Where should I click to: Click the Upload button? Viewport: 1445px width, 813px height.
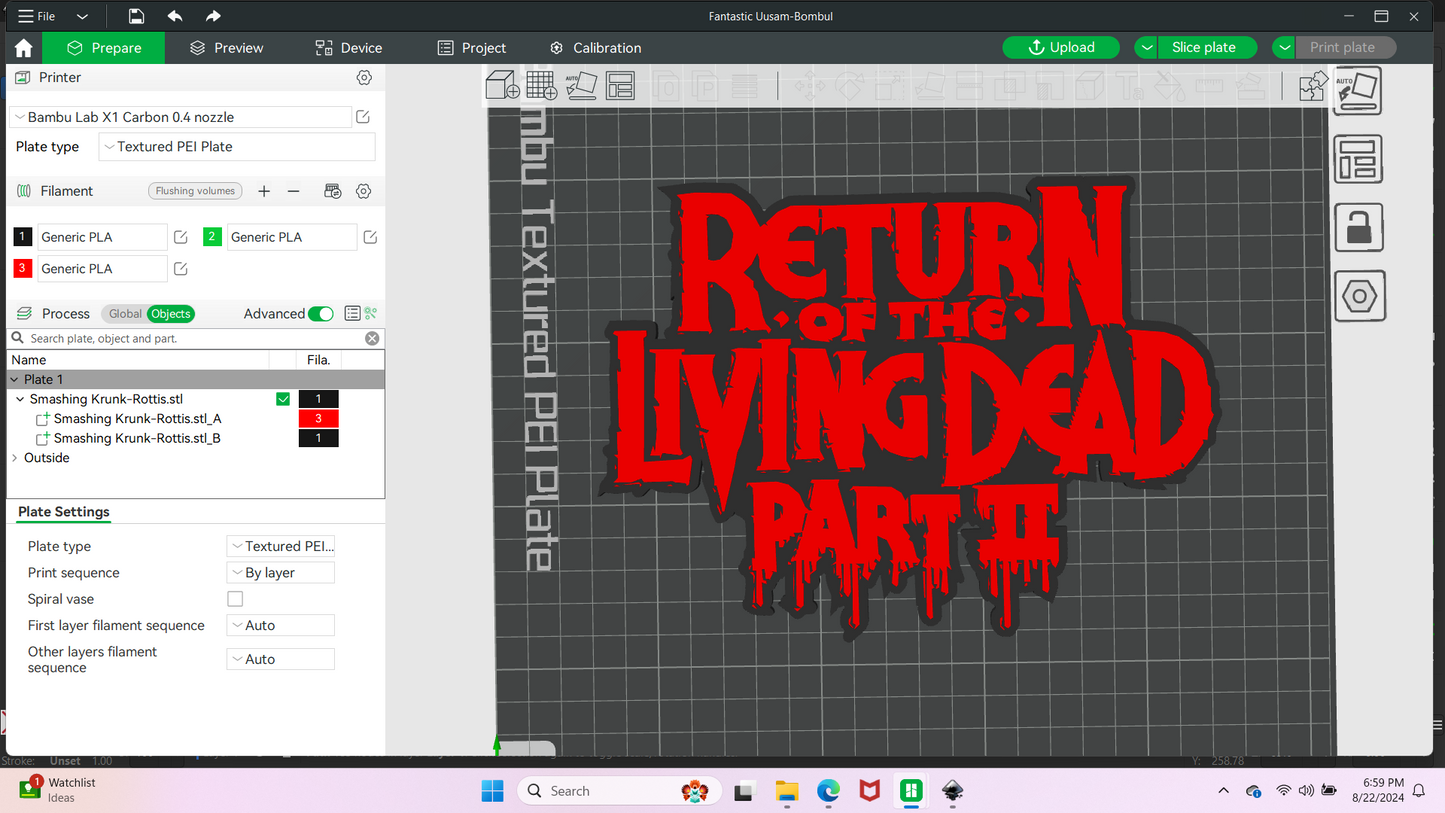[x=1061, y=48]
